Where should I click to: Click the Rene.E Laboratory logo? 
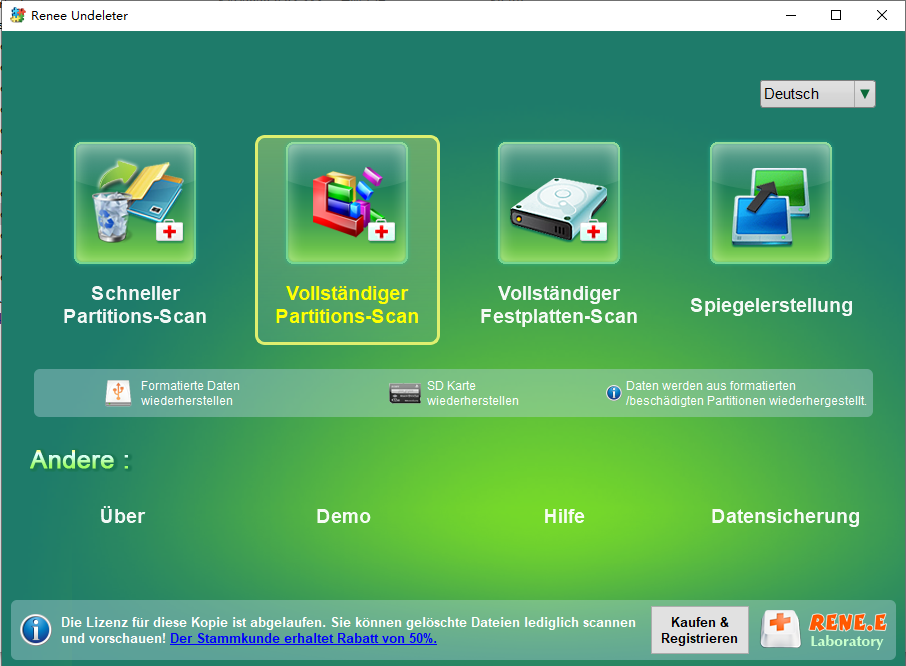pyautogui.click(x=824, y=630)
